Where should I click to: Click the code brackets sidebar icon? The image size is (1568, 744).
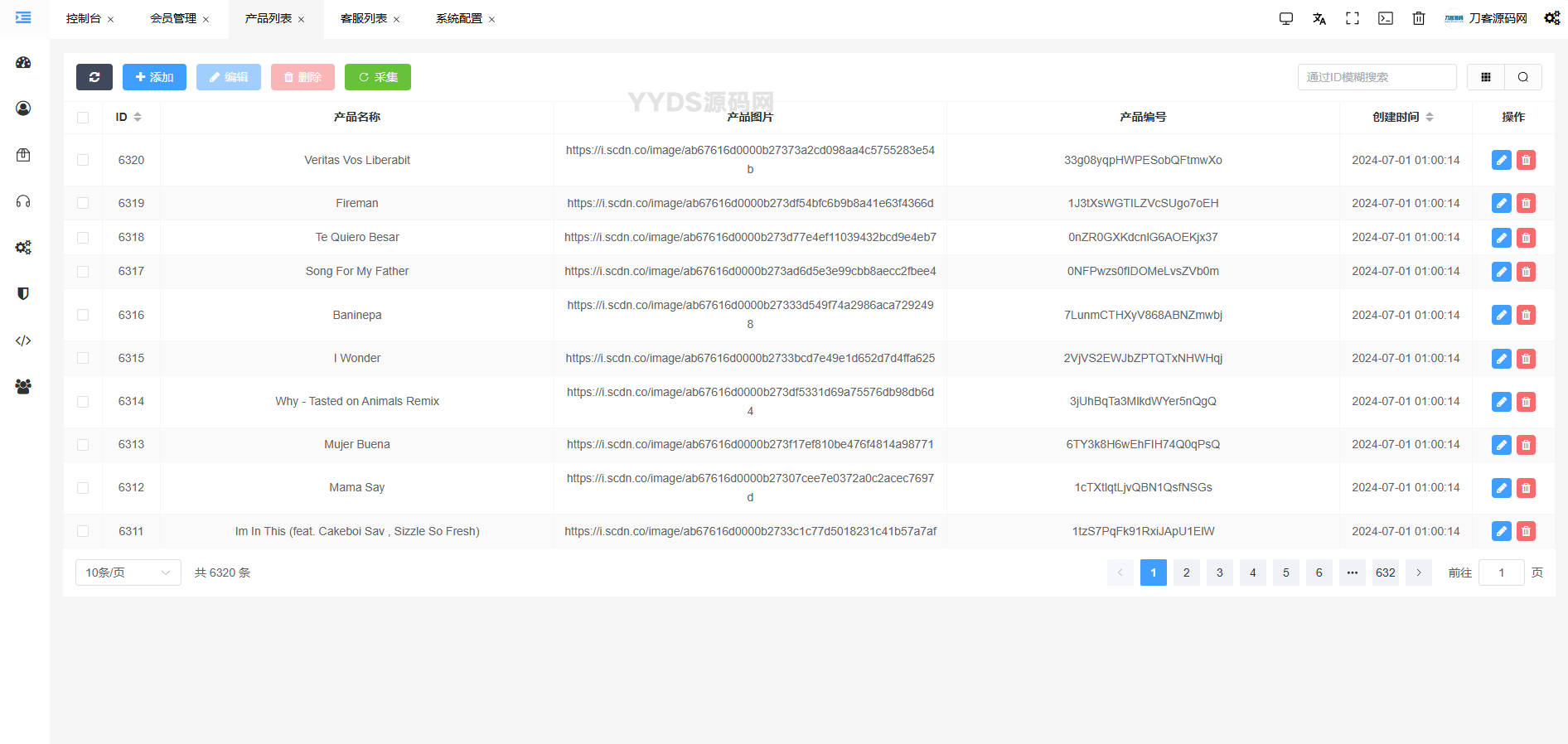(x=23, y=341)
